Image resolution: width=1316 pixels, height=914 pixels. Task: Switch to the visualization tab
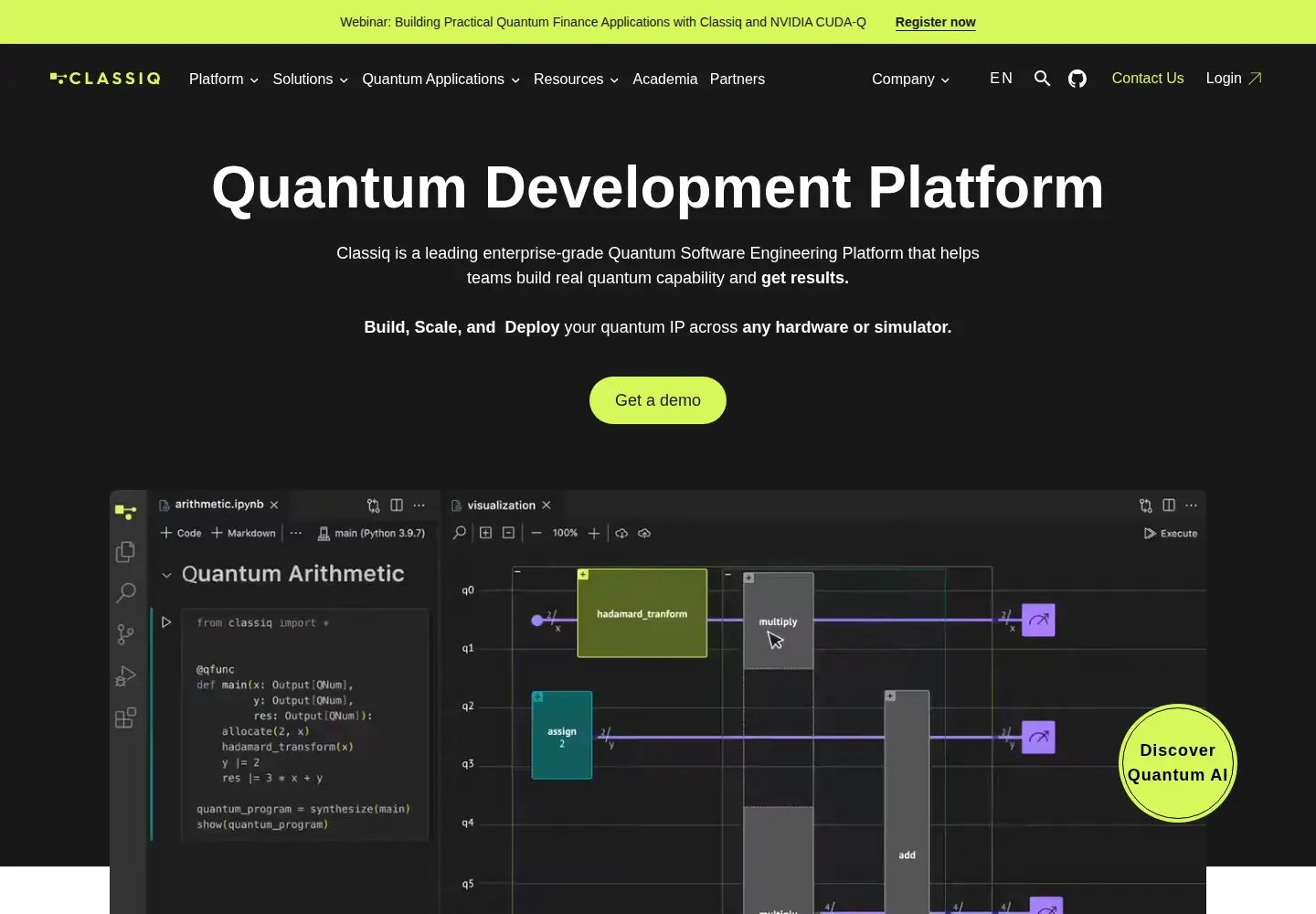(502, 505)
